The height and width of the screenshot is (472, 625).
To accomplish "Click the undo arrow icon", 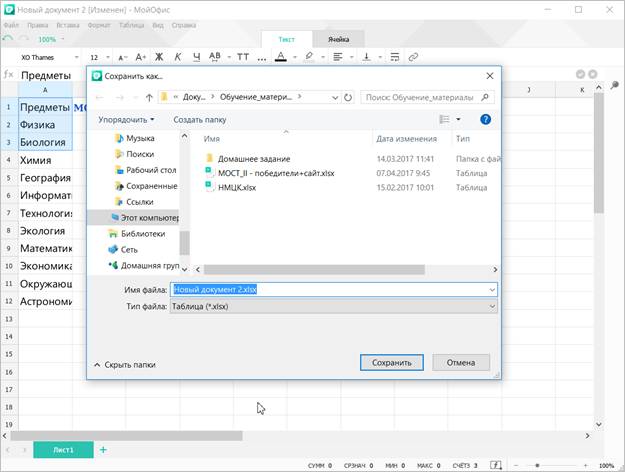I will [x=8, y=39].
